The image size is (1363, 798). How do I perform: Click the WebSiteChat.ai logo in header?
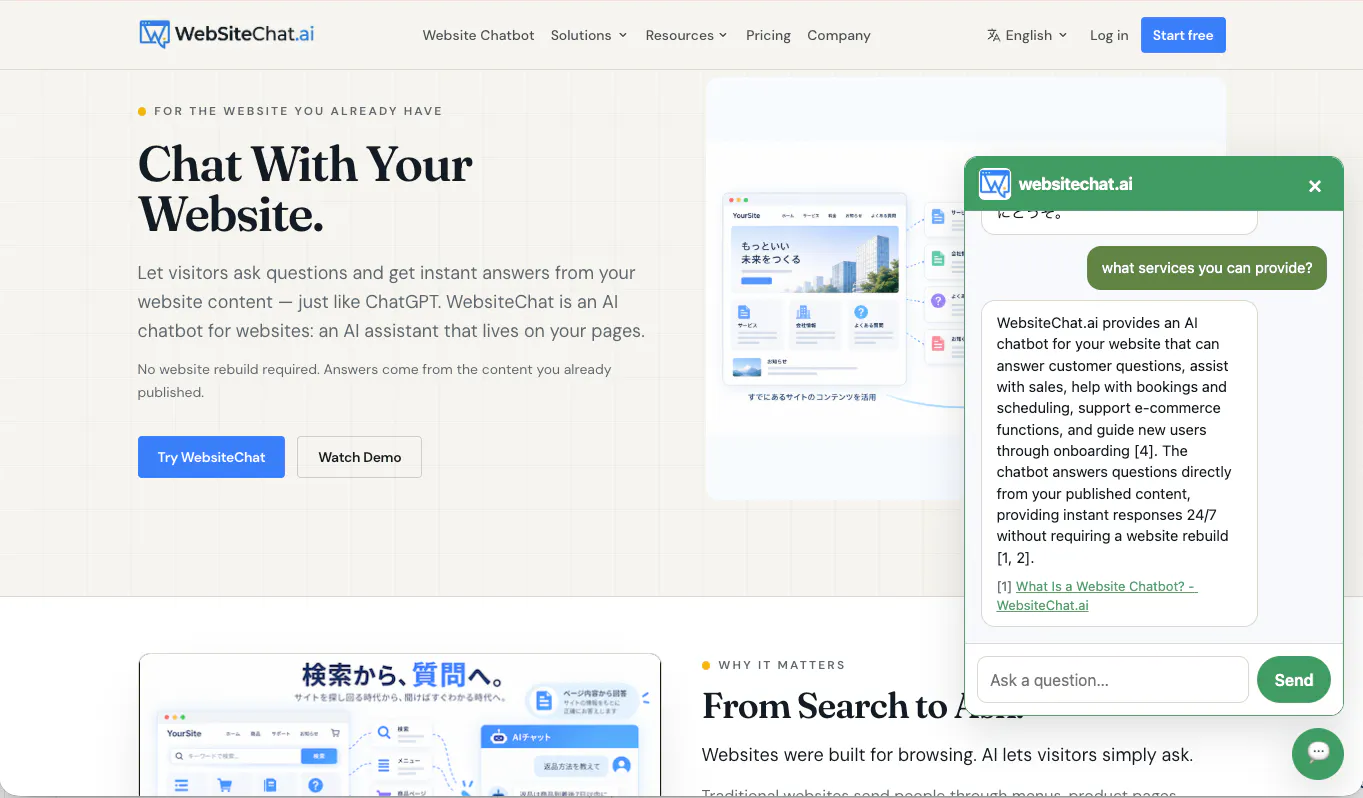pos(227,34)
